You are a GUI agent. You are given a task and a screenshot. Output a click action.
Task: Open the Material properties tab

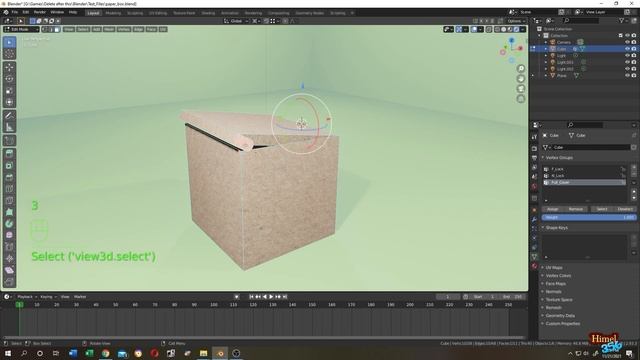click(x=534, y=266)
